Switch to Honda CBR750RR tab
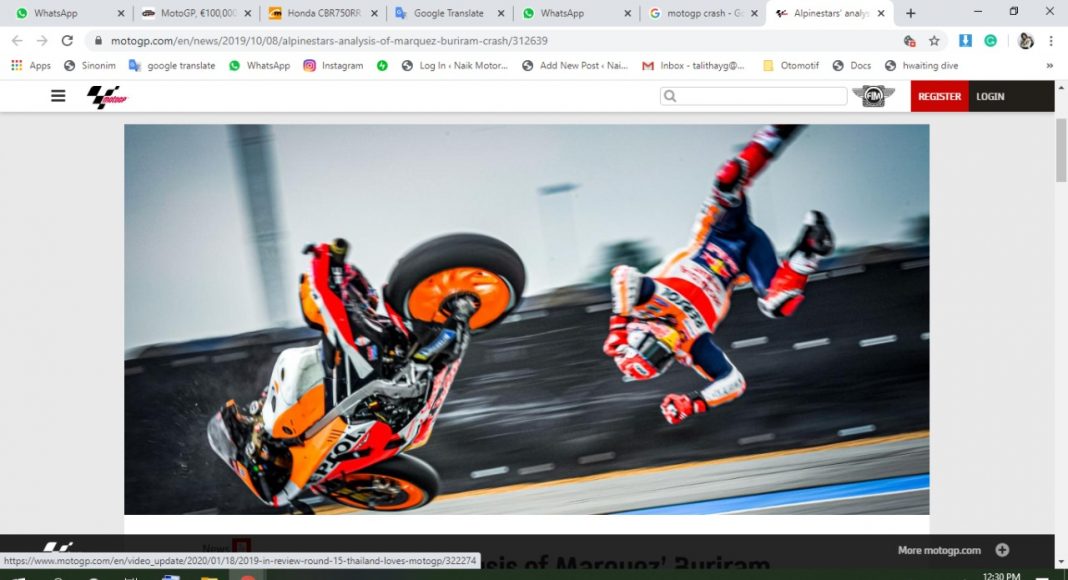Screen dimensions: 1068x580 [x=323, y=14]
